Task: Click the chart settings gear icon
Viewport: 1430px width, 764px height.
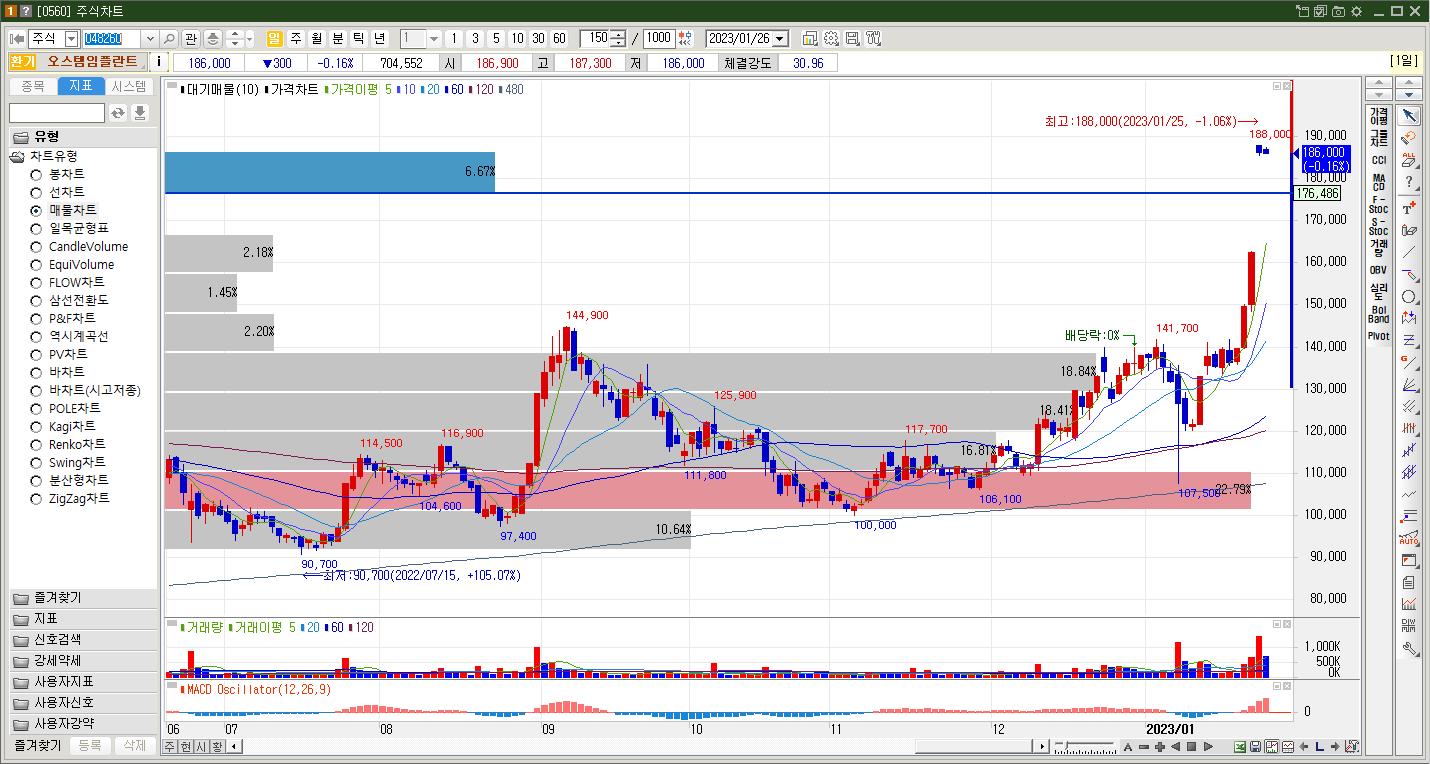Action: click(831, 38)
